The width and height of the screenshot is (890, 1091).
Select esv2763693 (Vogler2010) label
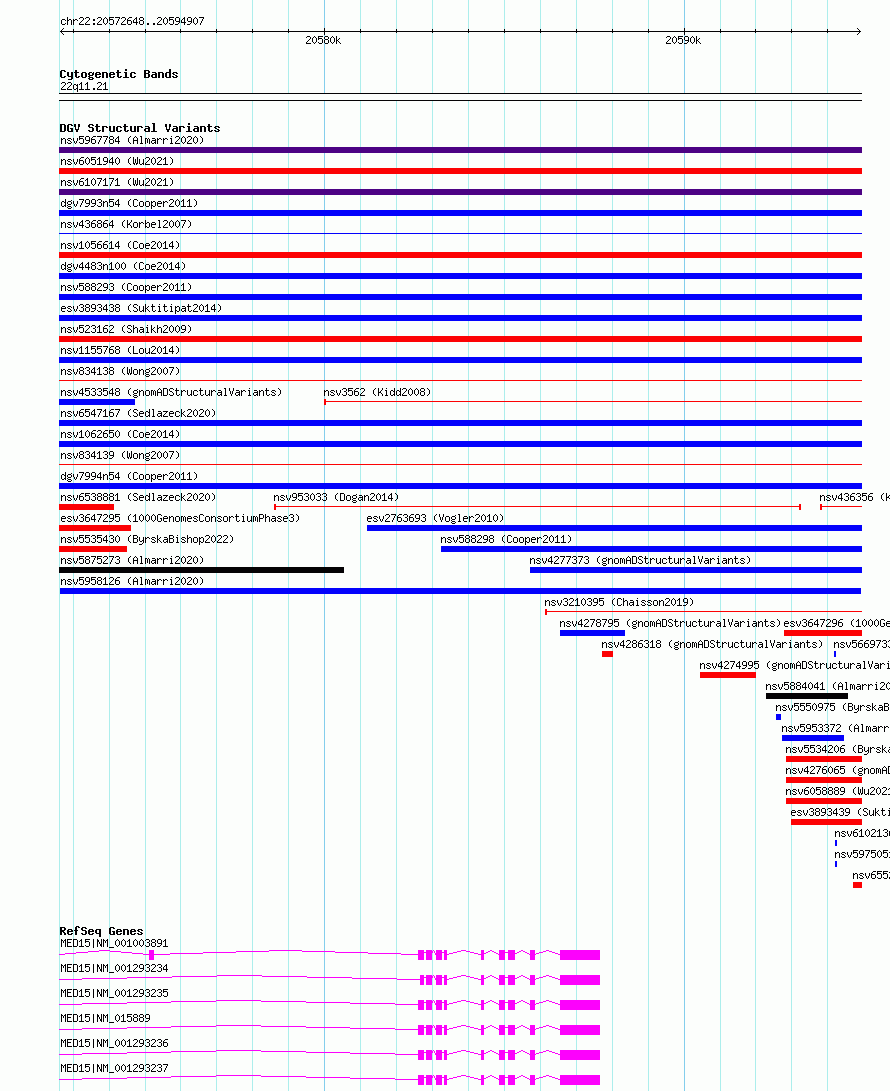click(435, 518)
